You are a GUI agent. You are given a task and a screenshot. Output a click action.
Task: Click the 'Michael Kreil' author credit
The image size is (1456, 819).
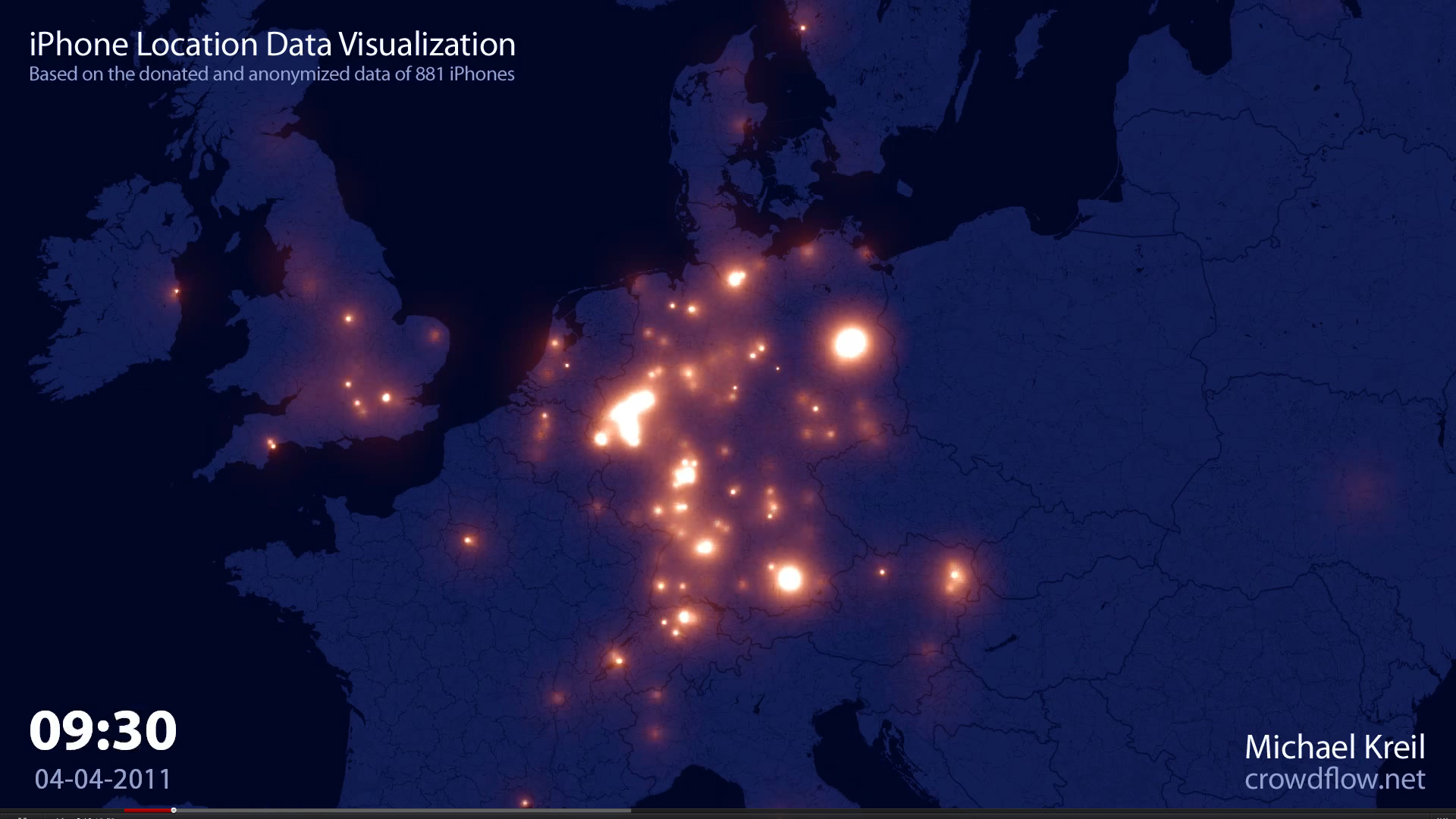(x=1334, y=747)
